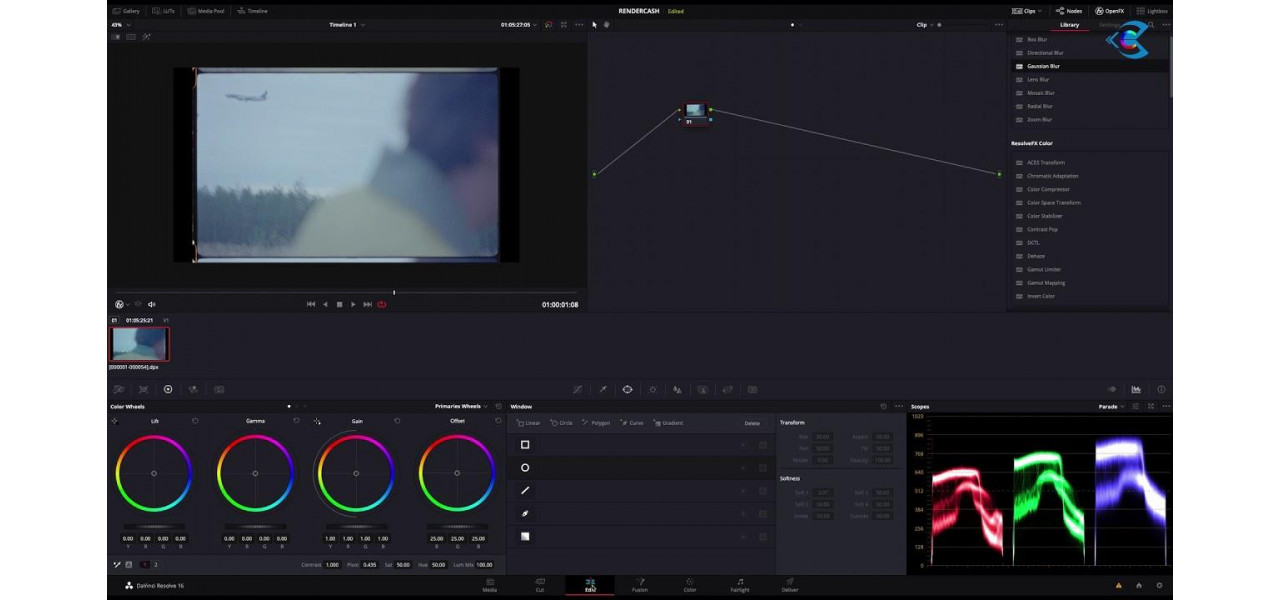Toggle the Nodes panel
This screenshot has width=1280, height=600.
point(1069,11)
